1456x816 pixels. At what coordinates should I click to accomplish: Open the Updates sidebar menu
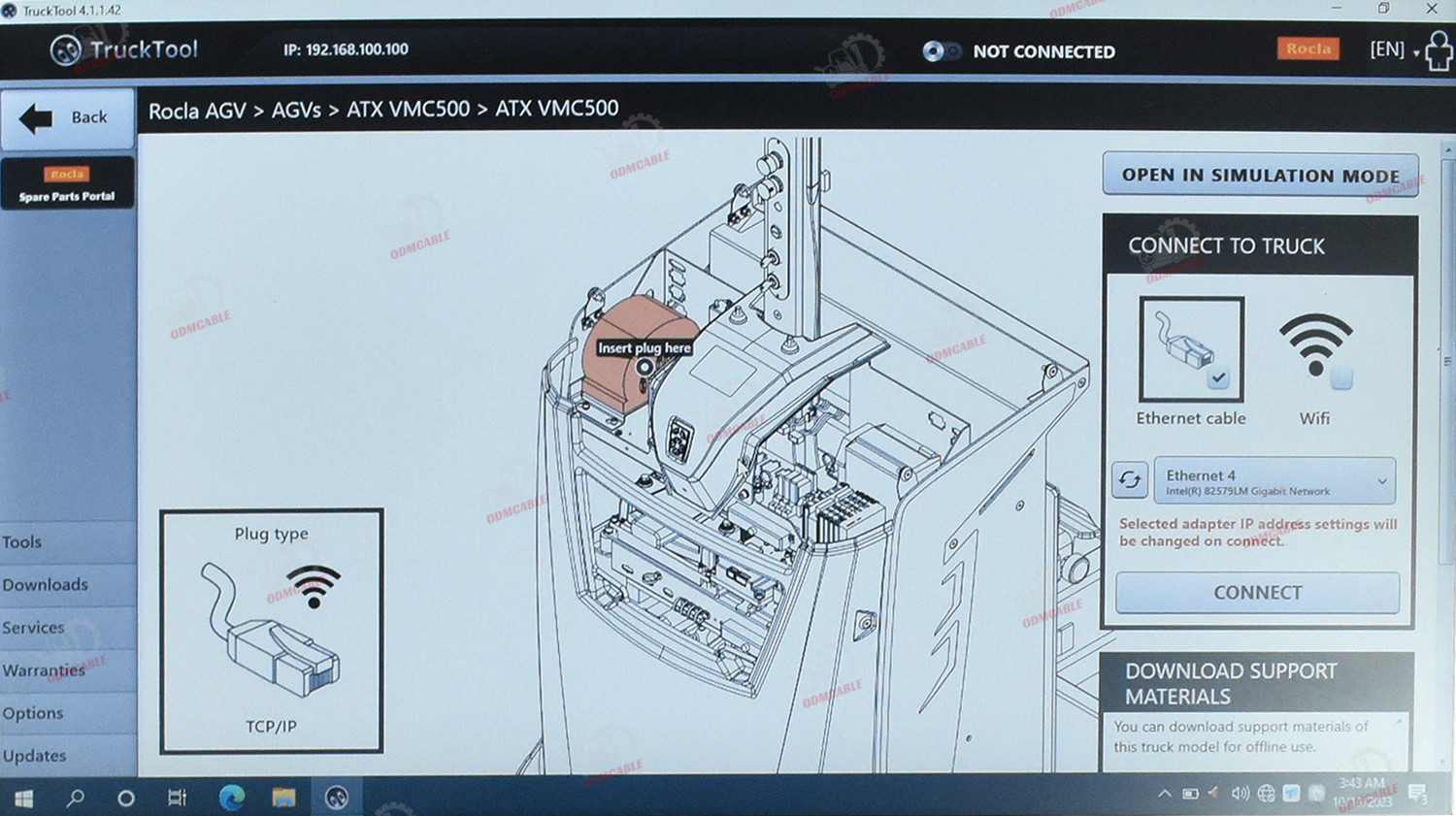point(68,755)
